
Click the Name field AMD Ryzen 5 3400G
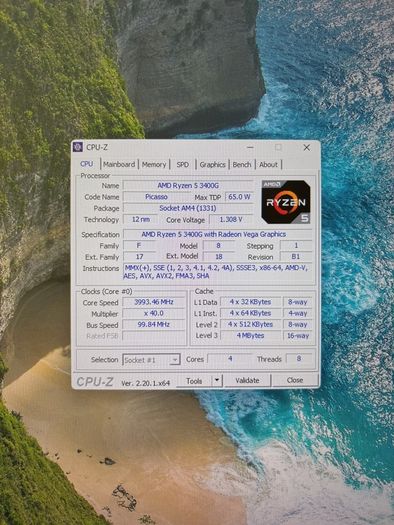pyautogui.click(x=188, y=185)
